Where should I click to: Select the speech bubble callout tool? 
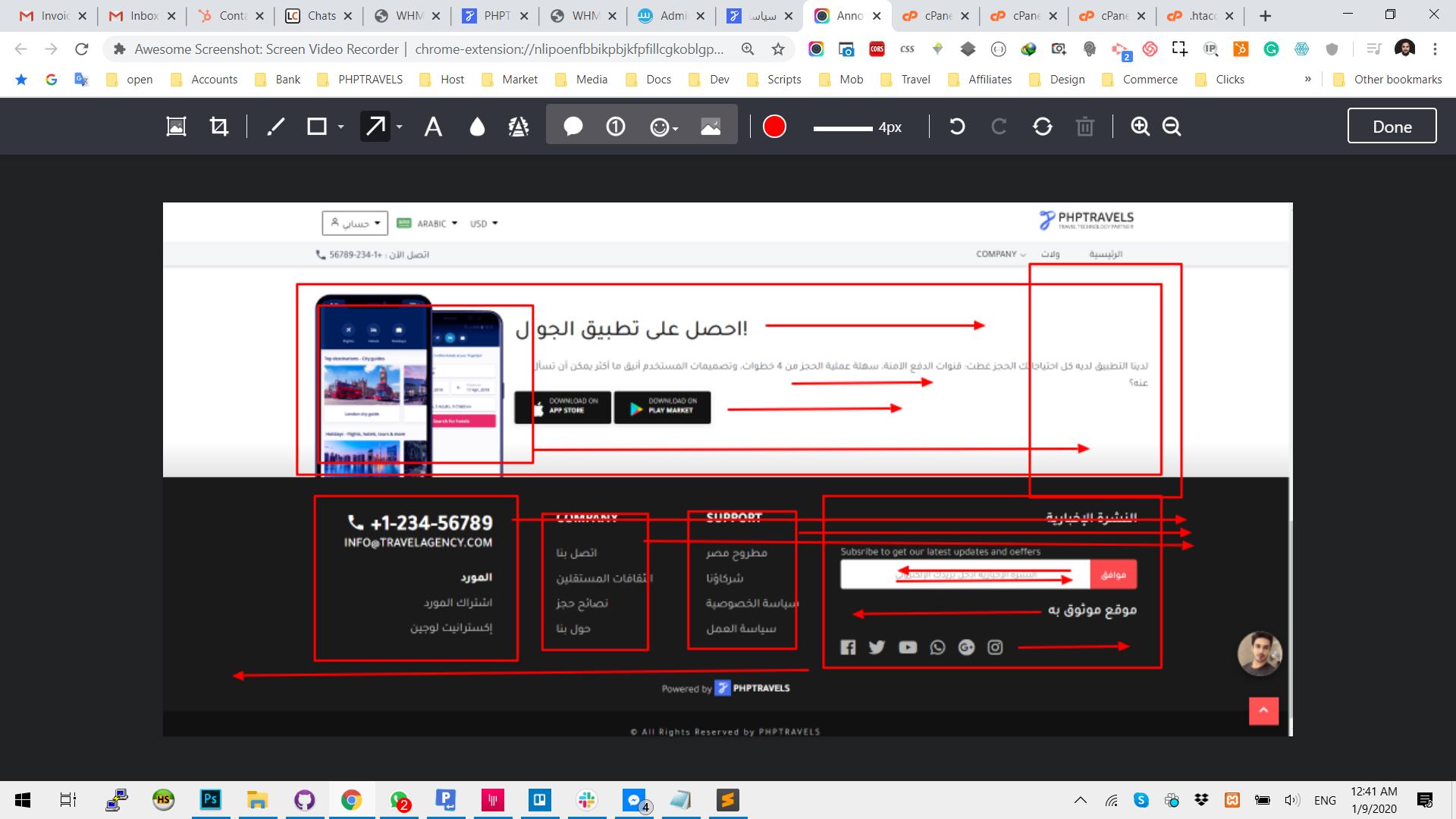point(573,127)
